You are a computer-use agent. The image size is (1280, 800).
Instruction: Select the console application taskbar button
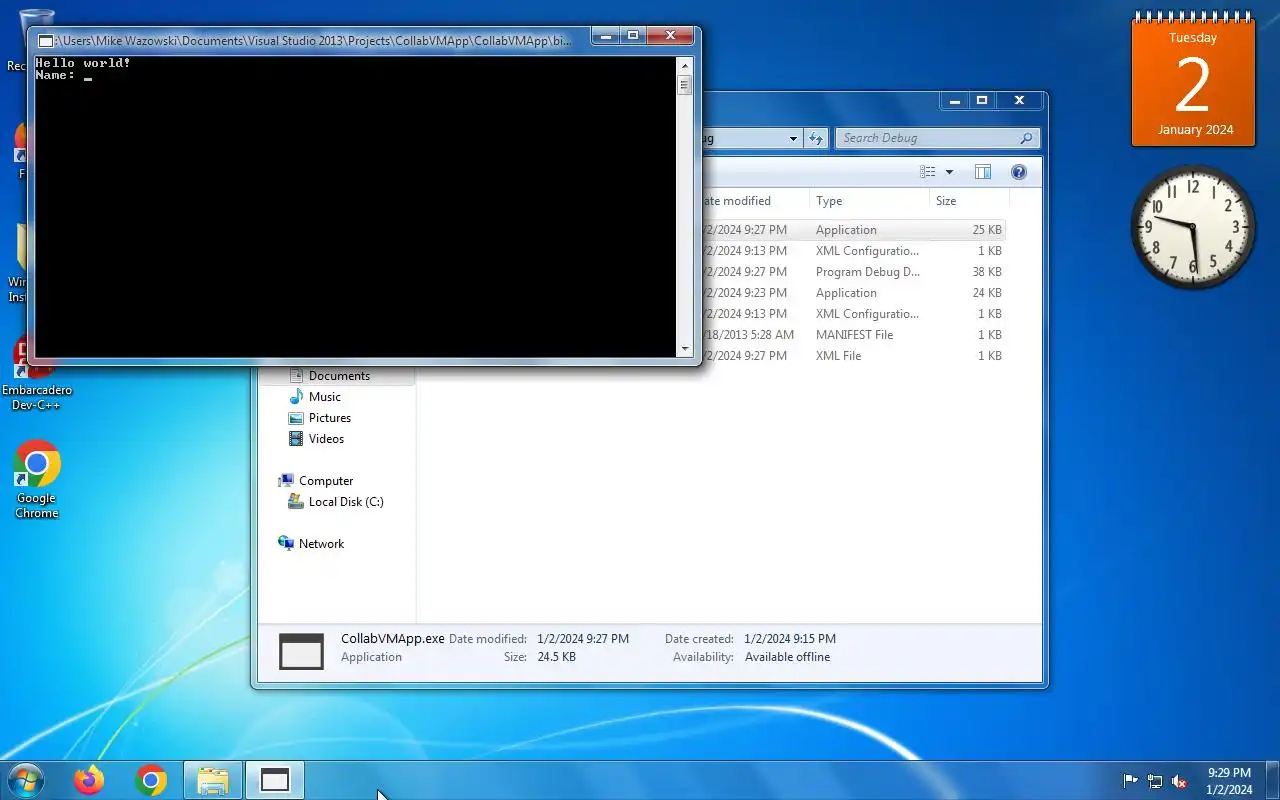tap(275, 780)
